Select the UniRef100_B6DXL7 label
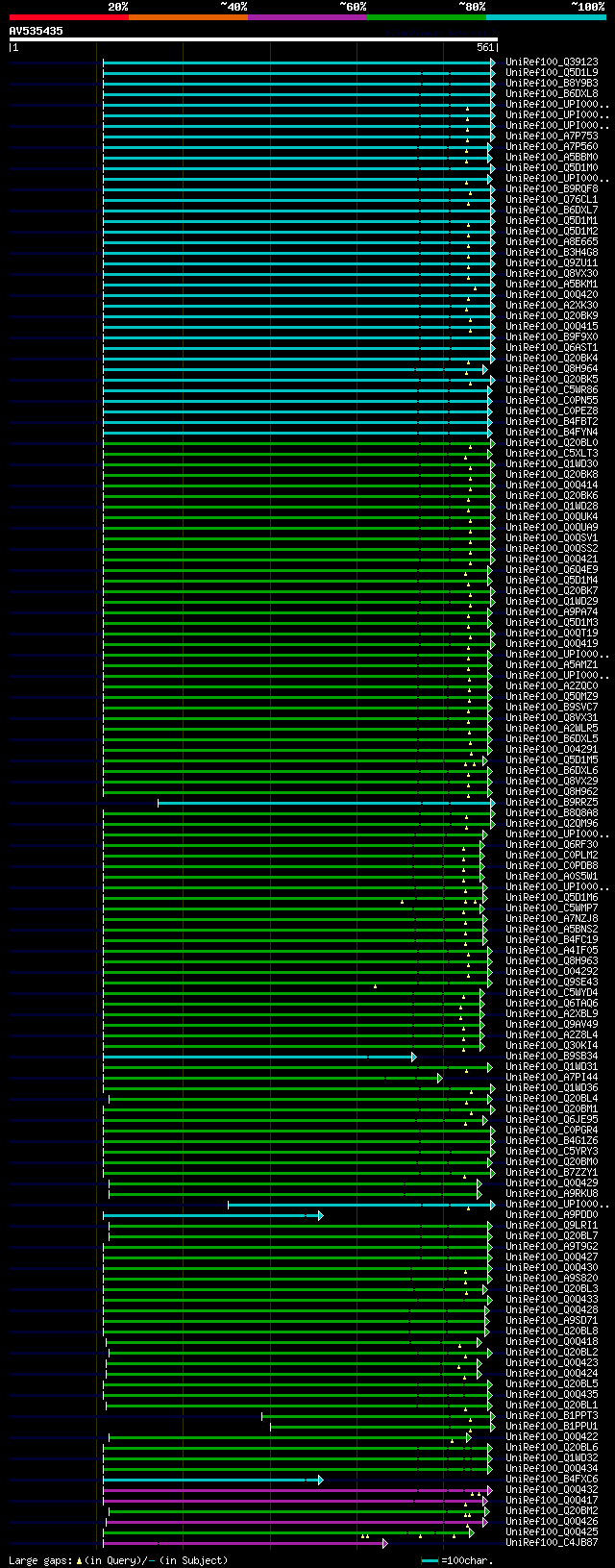The image size is (615, 1568). point(552,211)
